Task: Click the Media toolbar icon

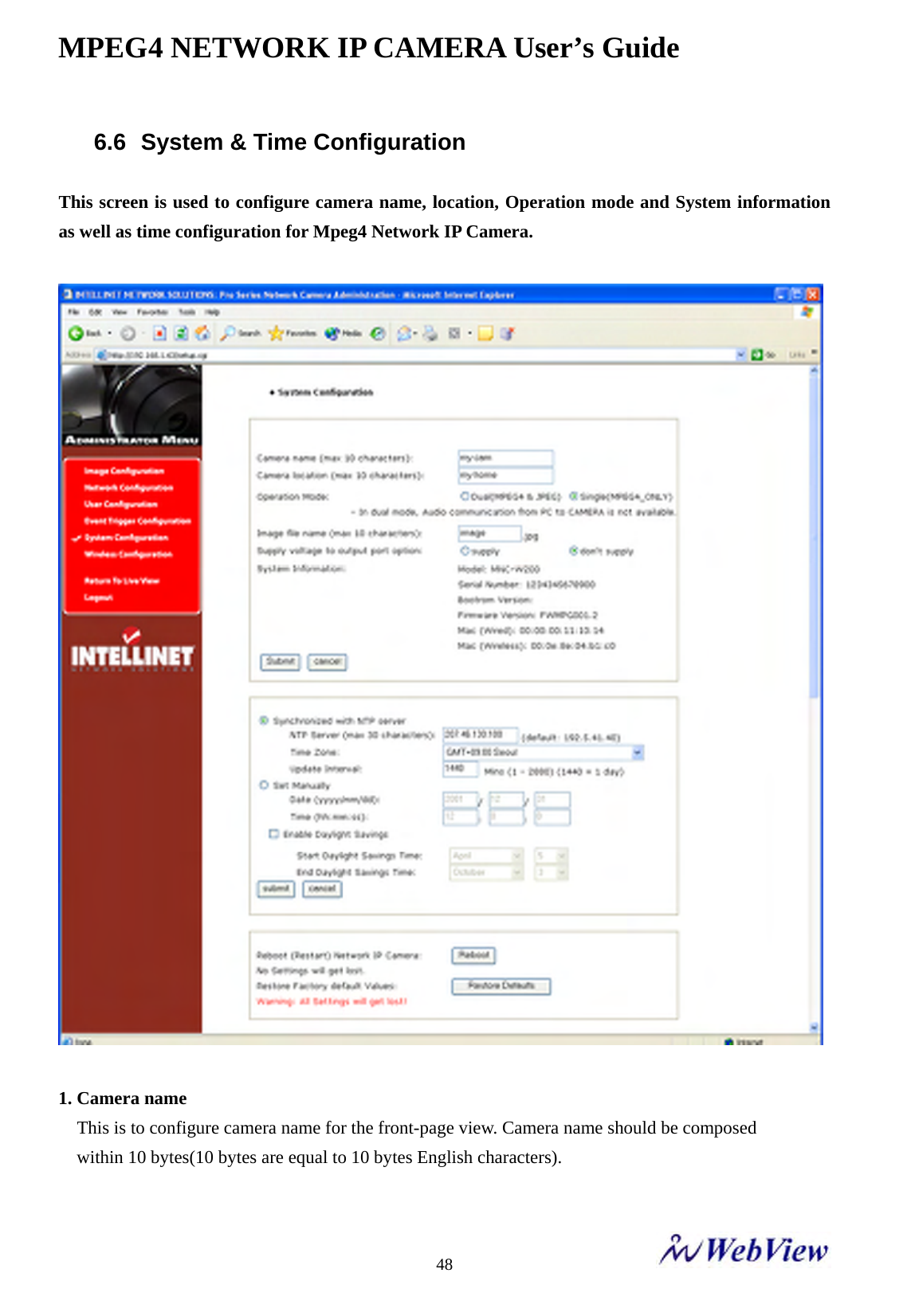Action: [343, 333]
